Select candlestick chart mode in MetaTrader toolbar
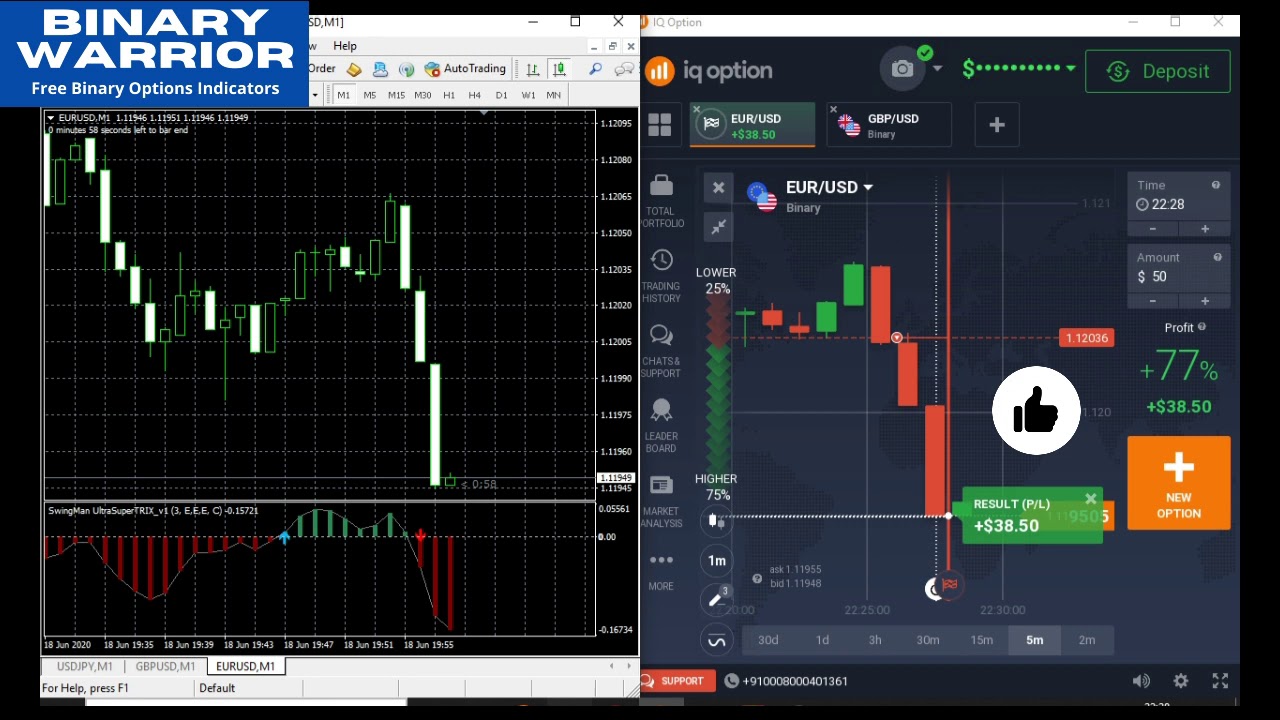The width and height of the screenshot is (1280, 720). (x=559, y=69)
